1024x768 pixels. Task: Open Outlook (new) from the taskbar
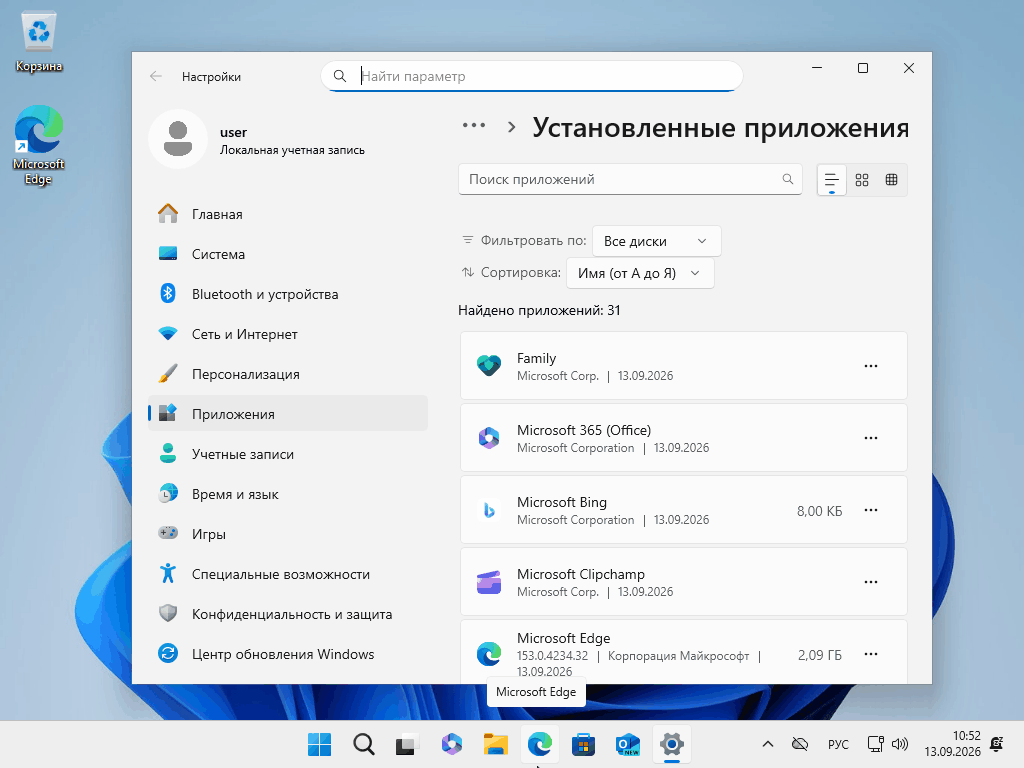point(628,744)
